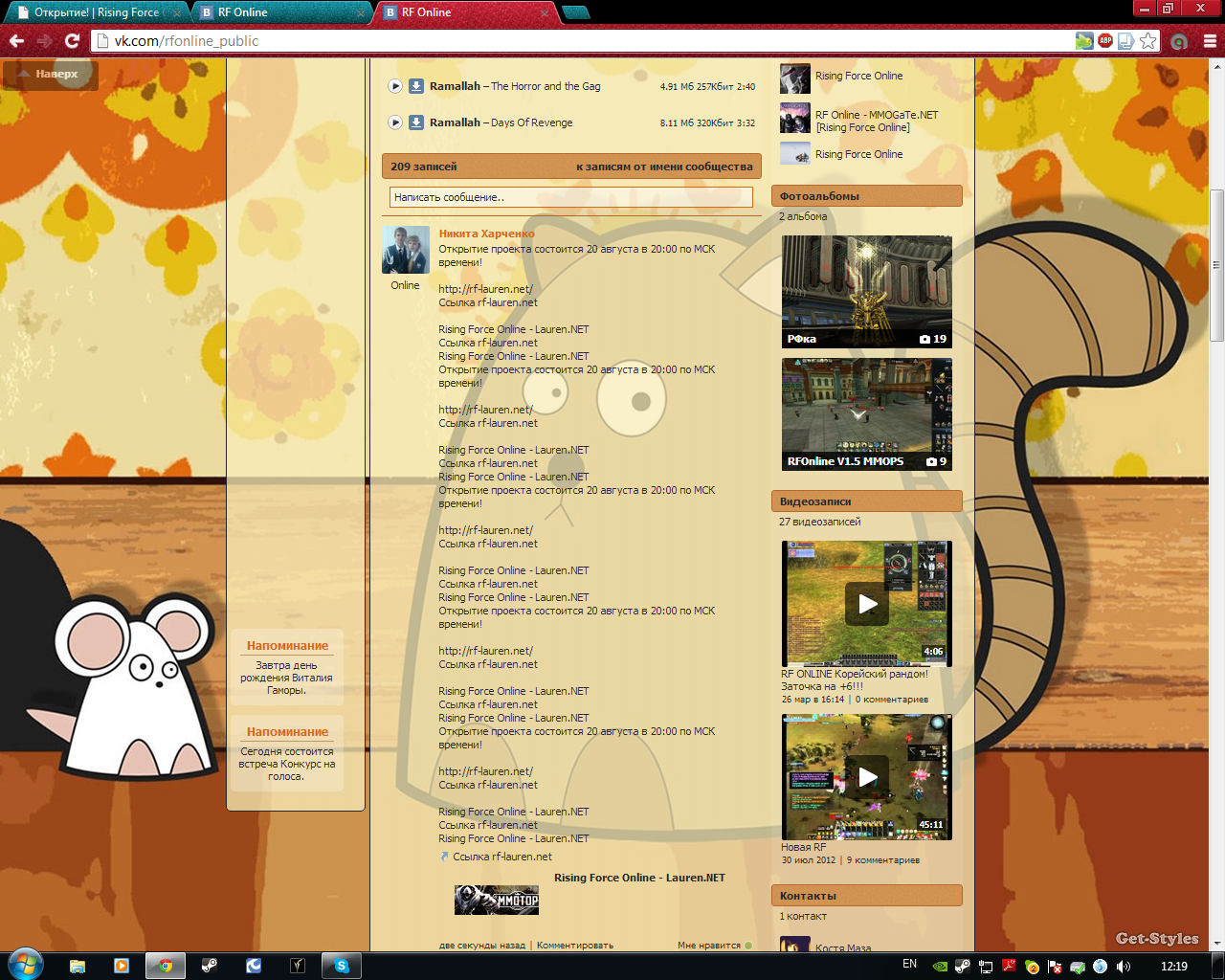Screen dimensions: 1225x980
Task: Reload the current page
Action: click(x=72, y=41)
